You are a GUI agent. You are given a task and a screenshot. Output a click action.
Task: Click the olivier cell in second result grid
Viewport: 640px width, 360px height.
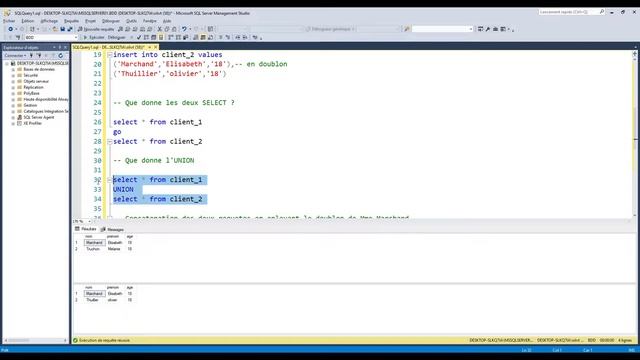click(113, 300)
